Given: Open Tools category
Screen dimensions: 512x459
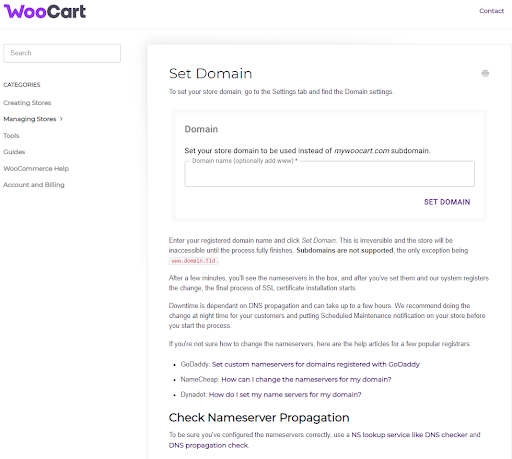Looking at the screenshot, I should pos(11,136).
